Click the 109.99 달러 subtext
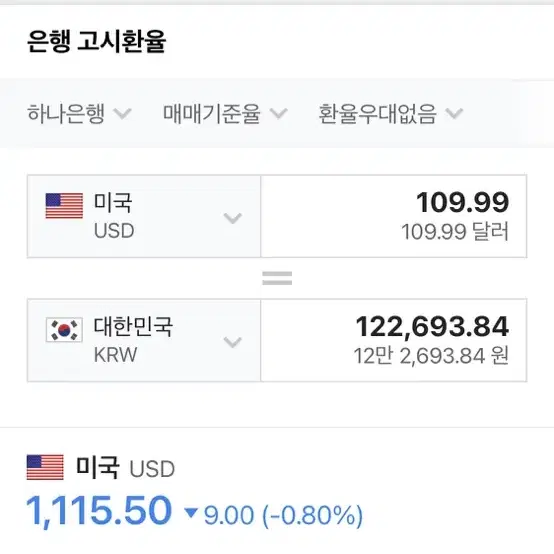This screenshot has height=554, width=554. [455, 232]
